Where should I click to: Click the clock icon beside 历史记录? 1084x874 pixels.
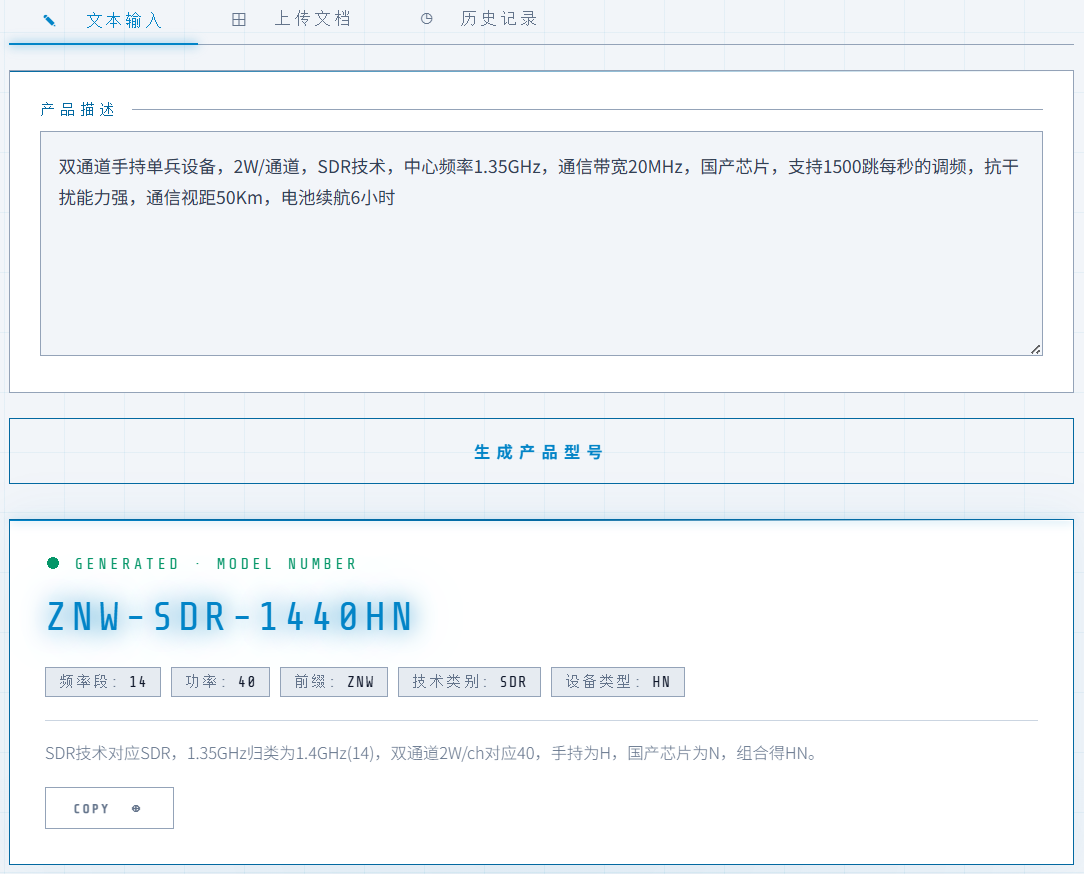[427, 19]
